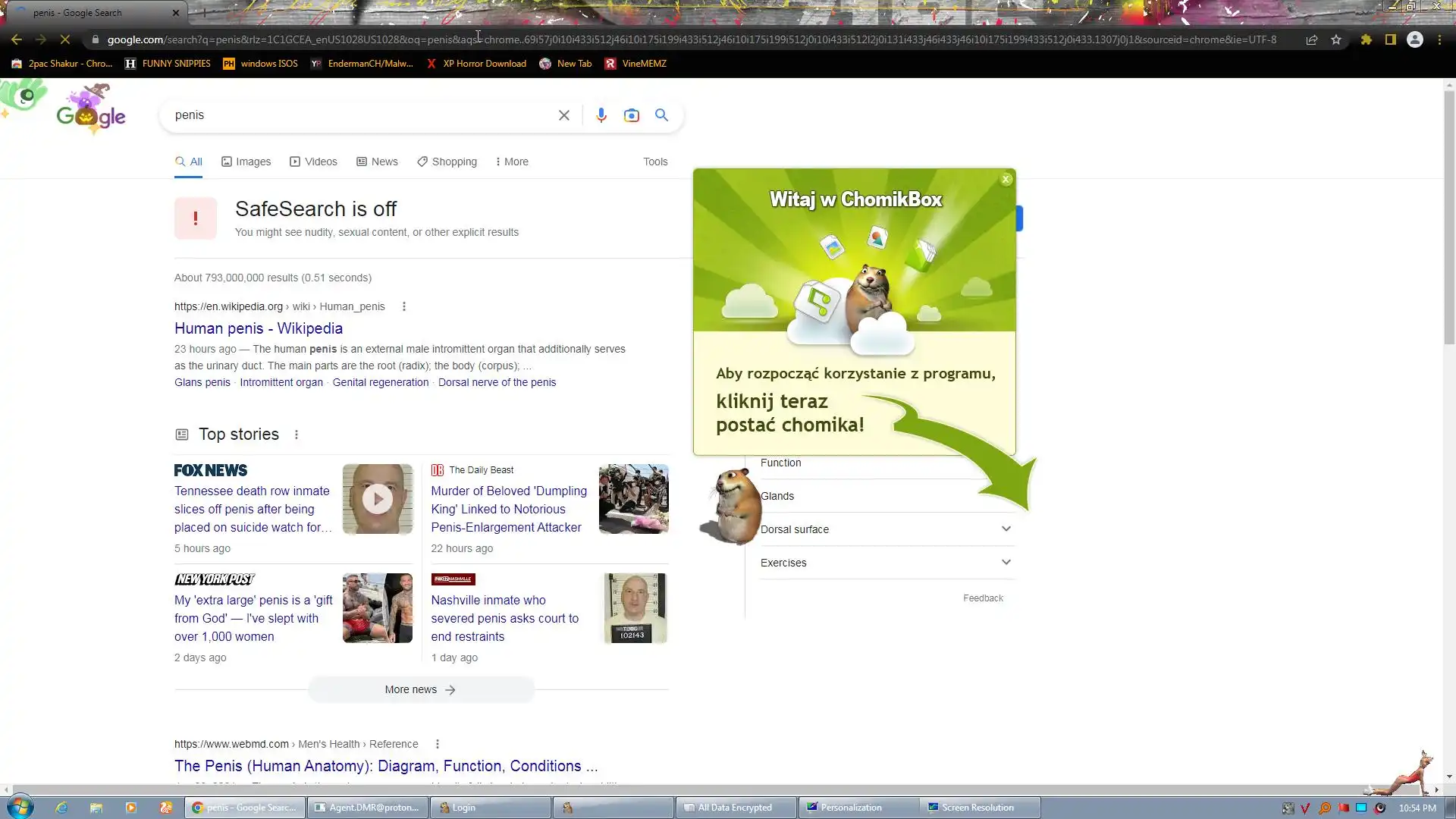Image resolution: width=1456 pixels, height=819 pixels.
Task: Open search by image camera icon
Action: pos(631,115)
